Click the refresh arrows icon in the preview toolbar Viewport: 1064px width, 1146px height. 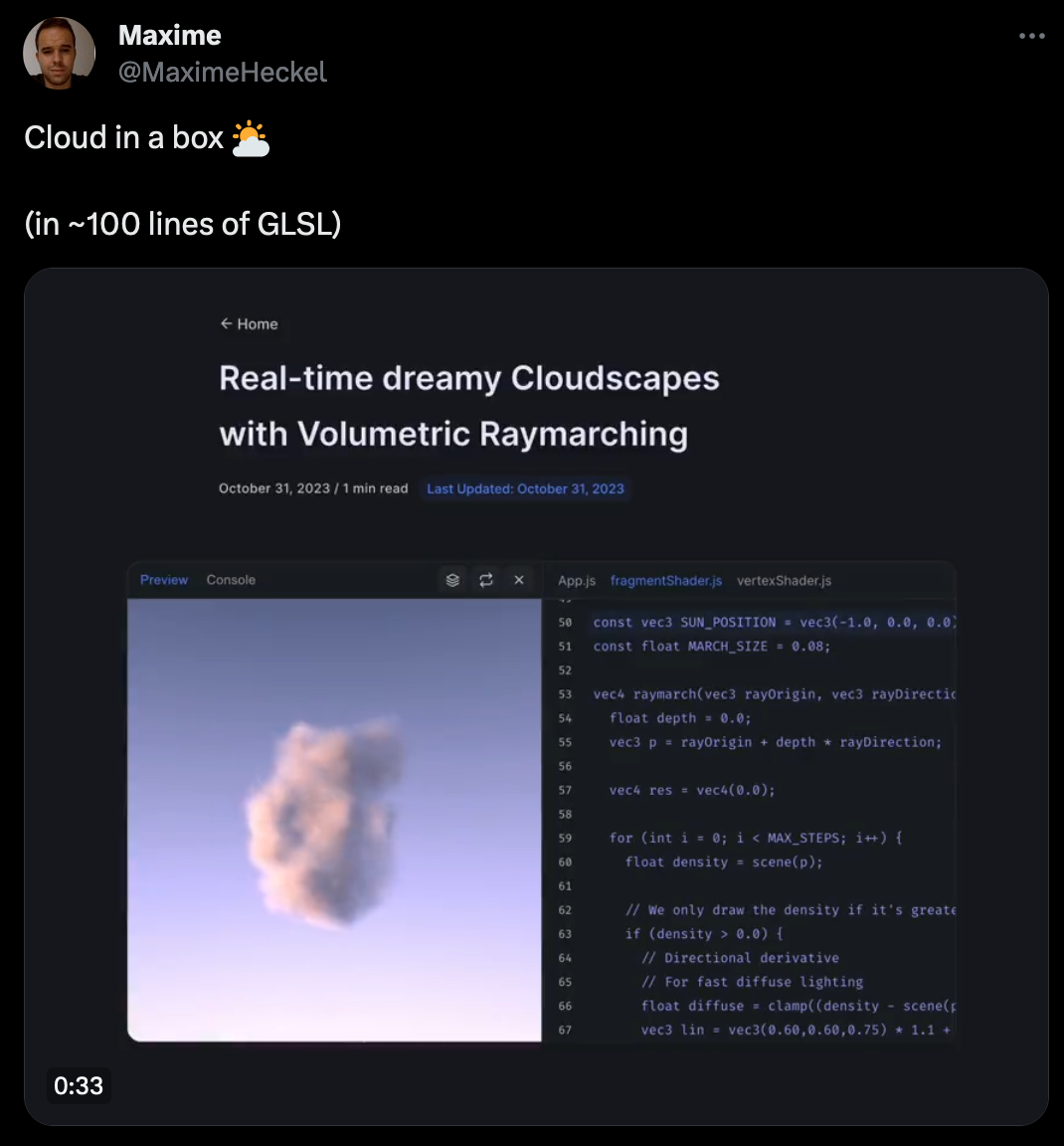pos(486,580)
